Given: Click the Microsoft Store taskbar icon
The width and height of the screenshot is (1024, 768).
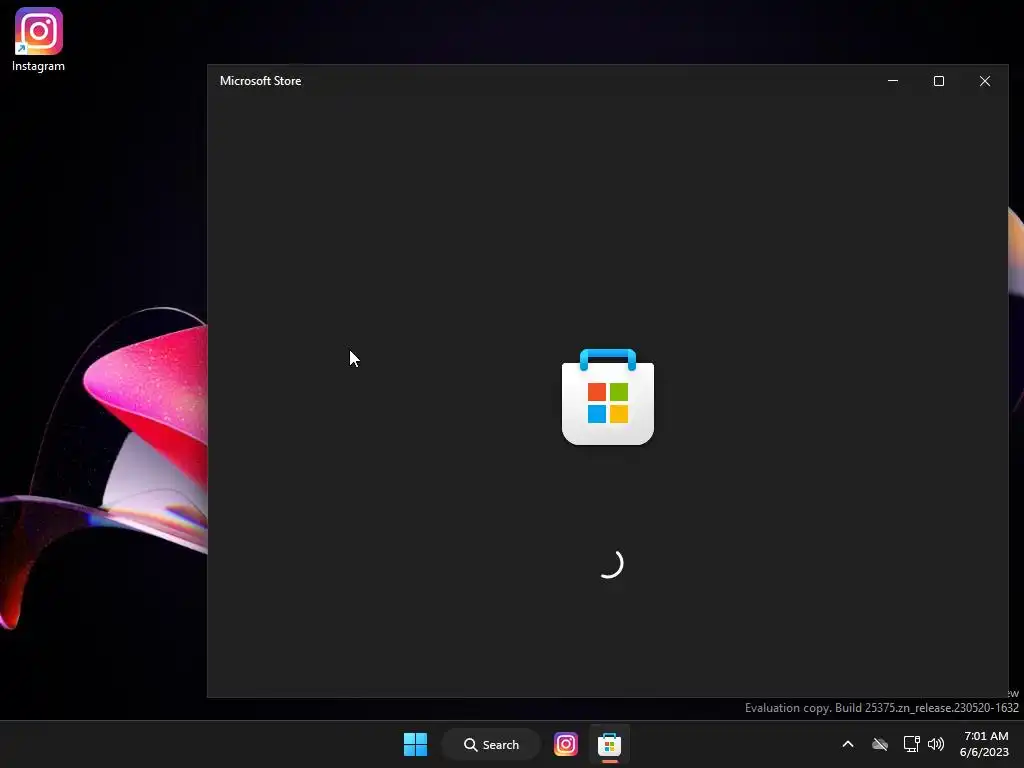Looking at the screenshot, I should 609,744.
